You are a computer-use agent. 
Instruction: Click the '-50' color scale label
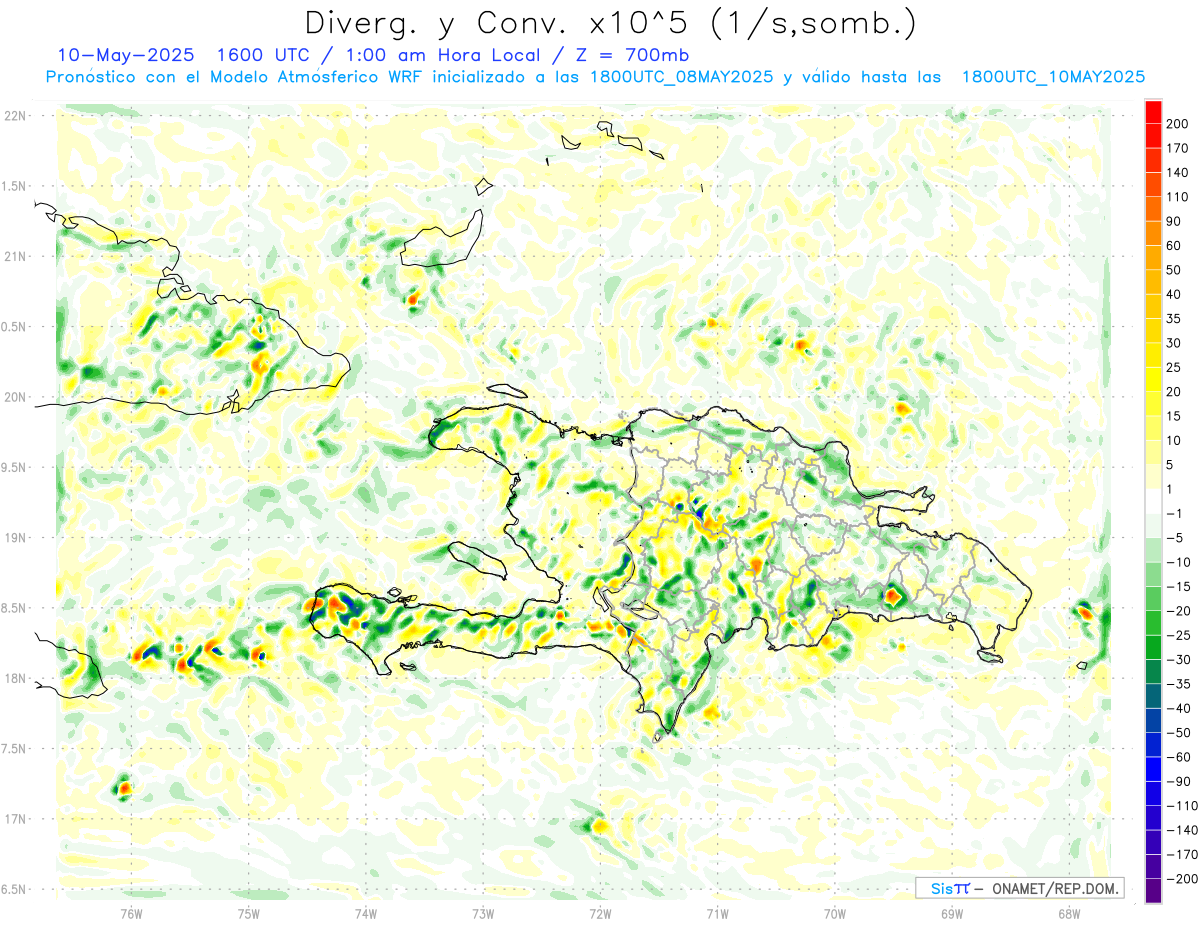coord(1178,732)
